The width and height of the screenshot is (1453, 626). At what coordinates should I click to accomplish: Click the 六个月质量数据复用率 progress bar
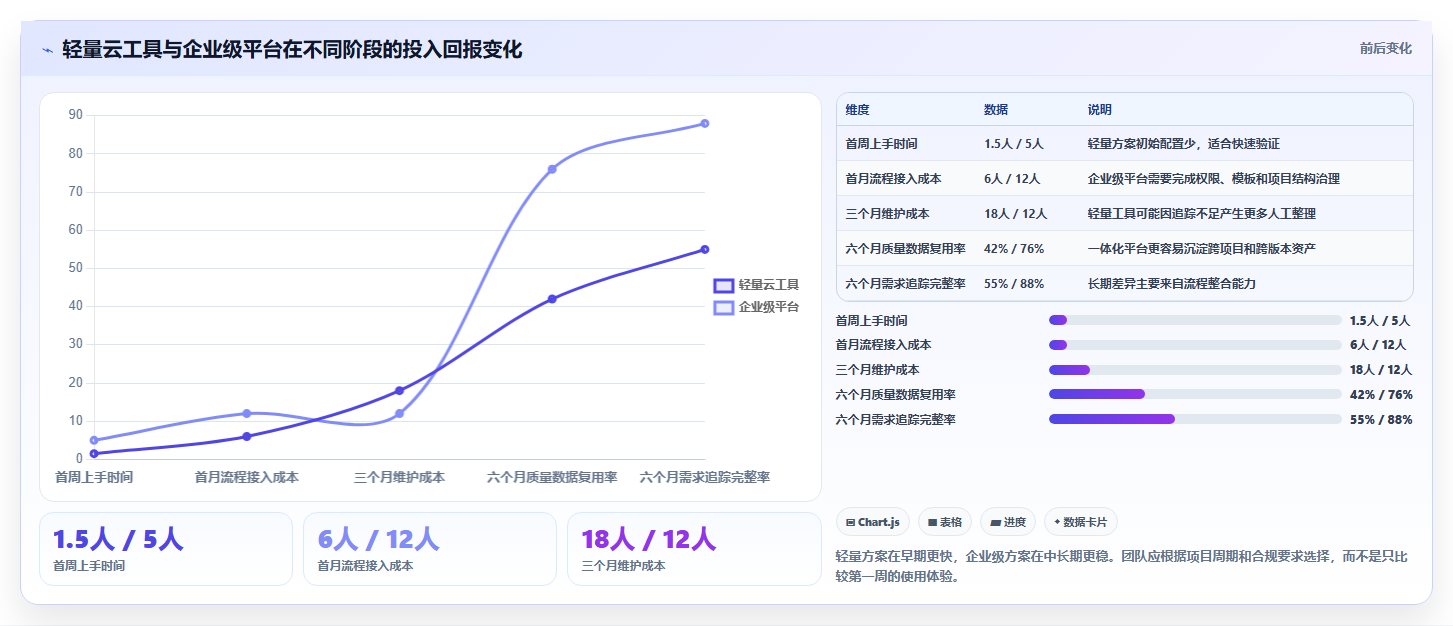pyautogui.click(x=1195, y=394)
